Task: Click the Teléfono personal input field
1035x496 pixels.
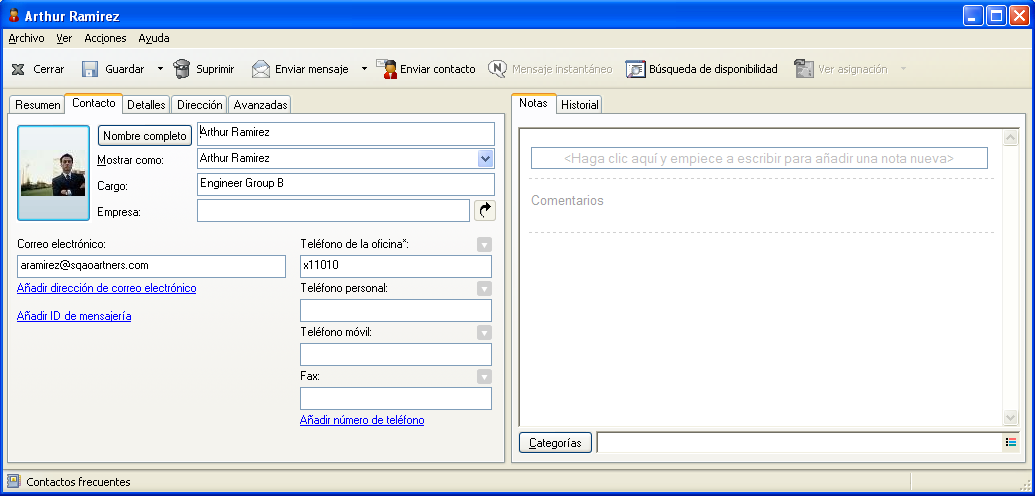Action: point(396,310)
